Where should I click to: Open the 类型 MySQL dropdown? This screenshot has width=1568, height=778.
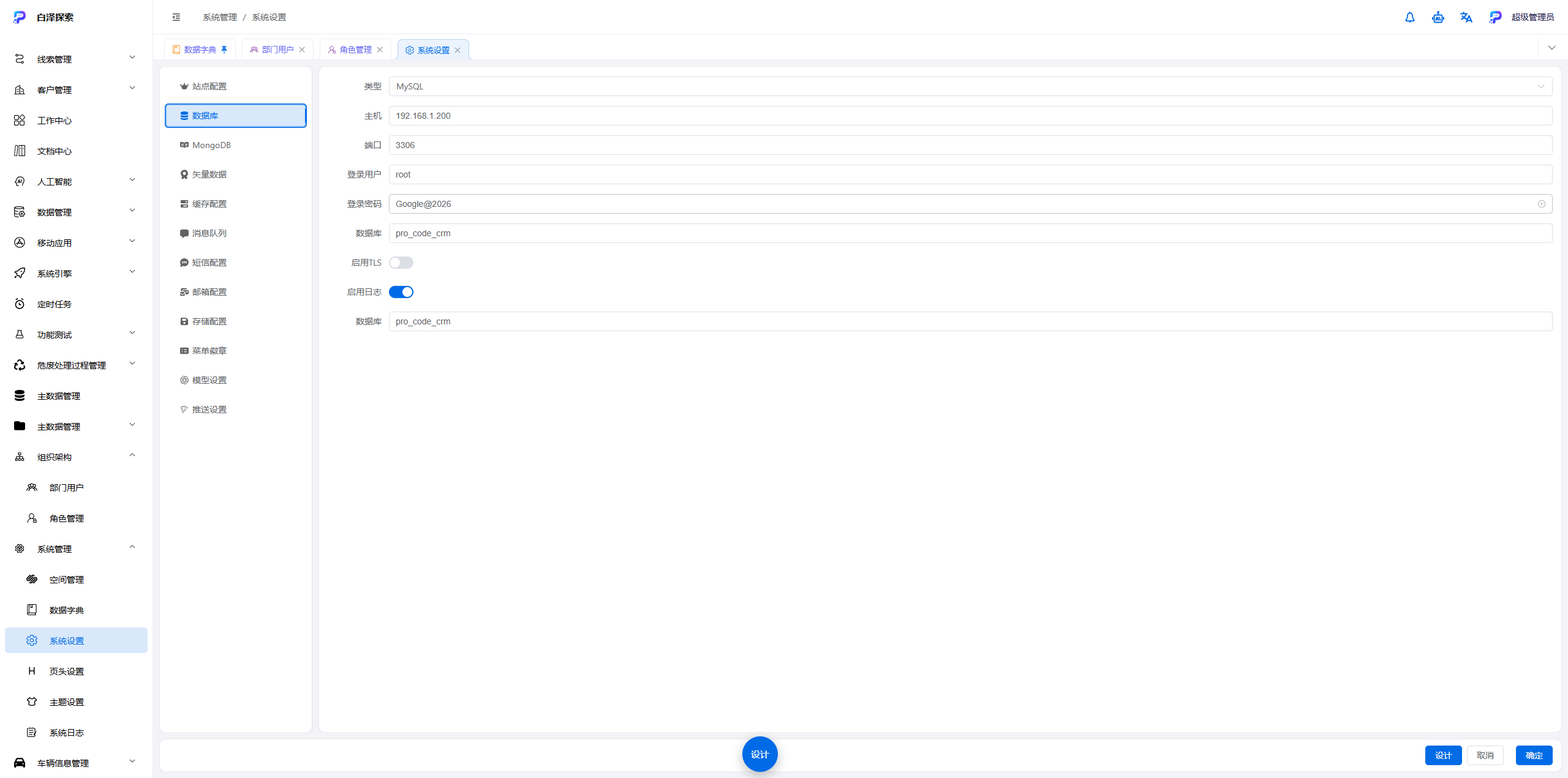970,86
